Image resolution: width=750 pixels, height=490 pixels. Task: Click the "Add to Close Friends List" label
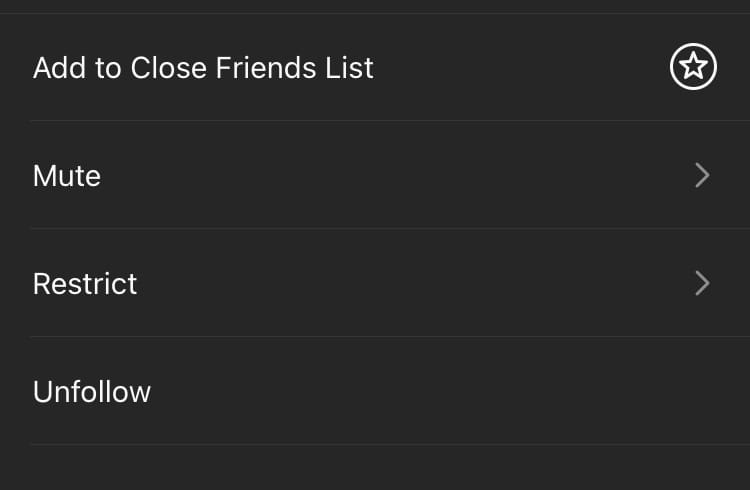(203, 68)
